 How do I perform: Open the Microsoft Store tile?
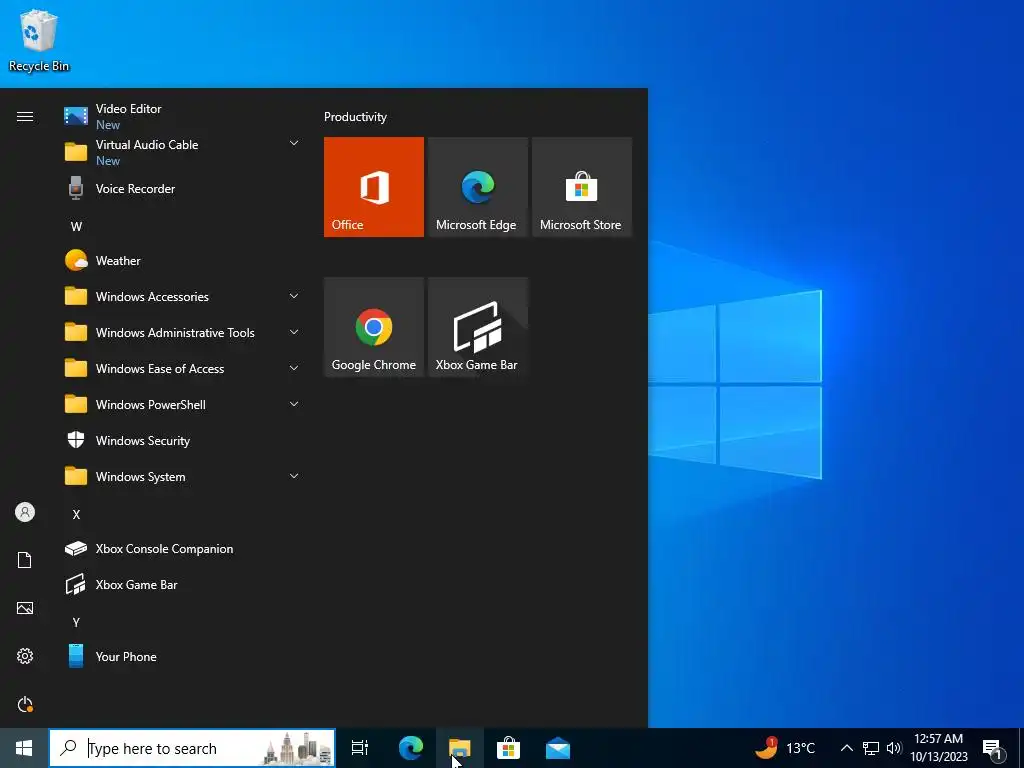click(582, 187)
